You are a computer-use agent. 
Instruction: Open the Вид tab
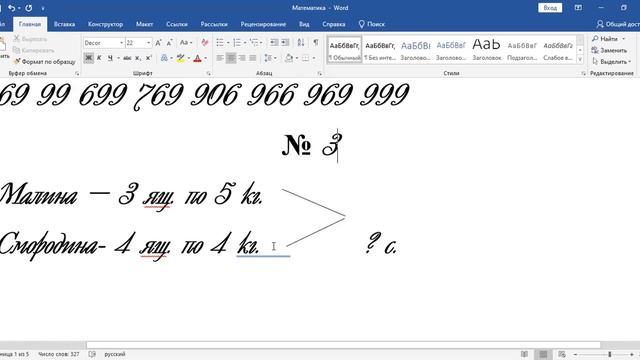tap(304, 24)
